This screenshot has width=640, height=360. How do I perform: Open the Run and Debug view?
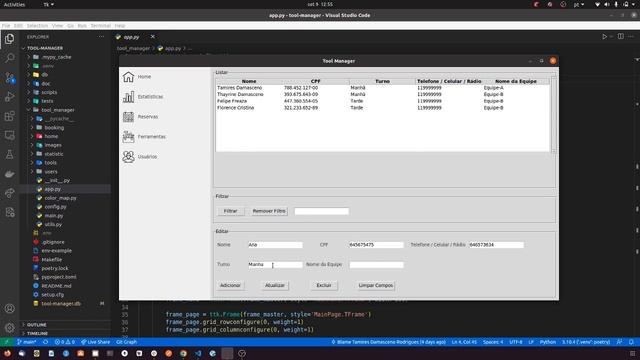[9, 97]
